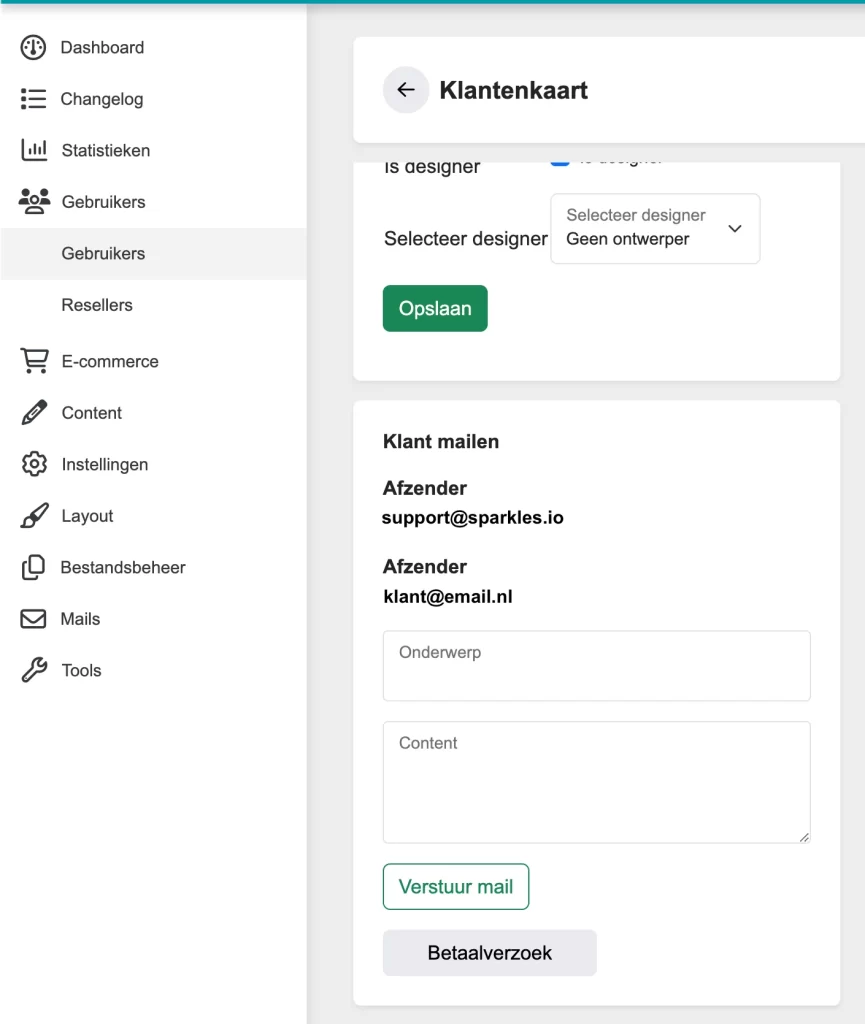This screenshot has width=865, height=1024.
Task: Open the 'Selecteer designer' dropdown
Action: click(655, 229)
